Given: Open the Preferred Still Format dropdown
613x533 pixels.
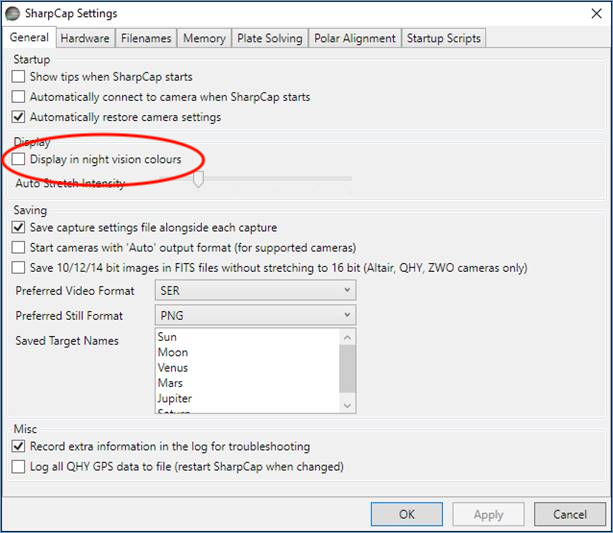Looking at the screenshot, I should click(x=255, y=316).
